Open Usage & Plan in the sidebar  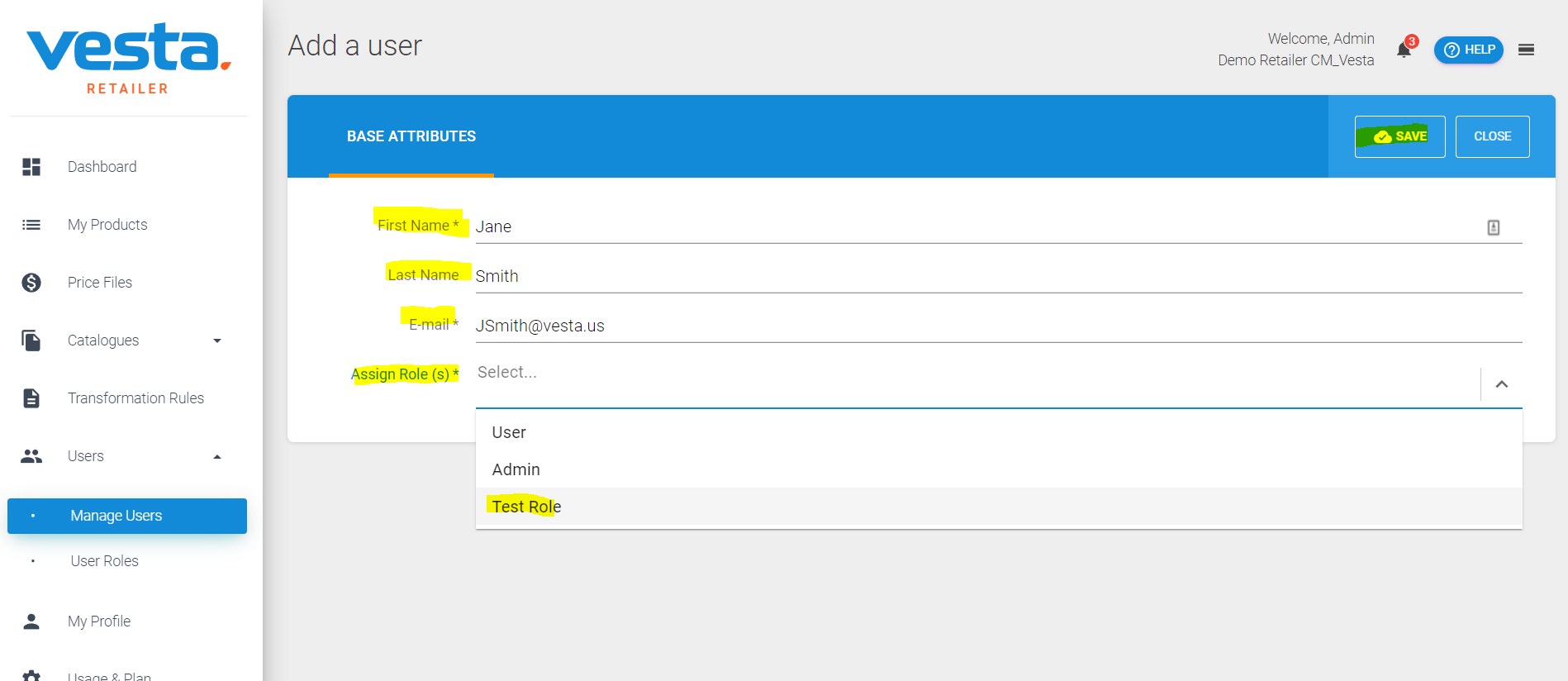click(109, 676)
